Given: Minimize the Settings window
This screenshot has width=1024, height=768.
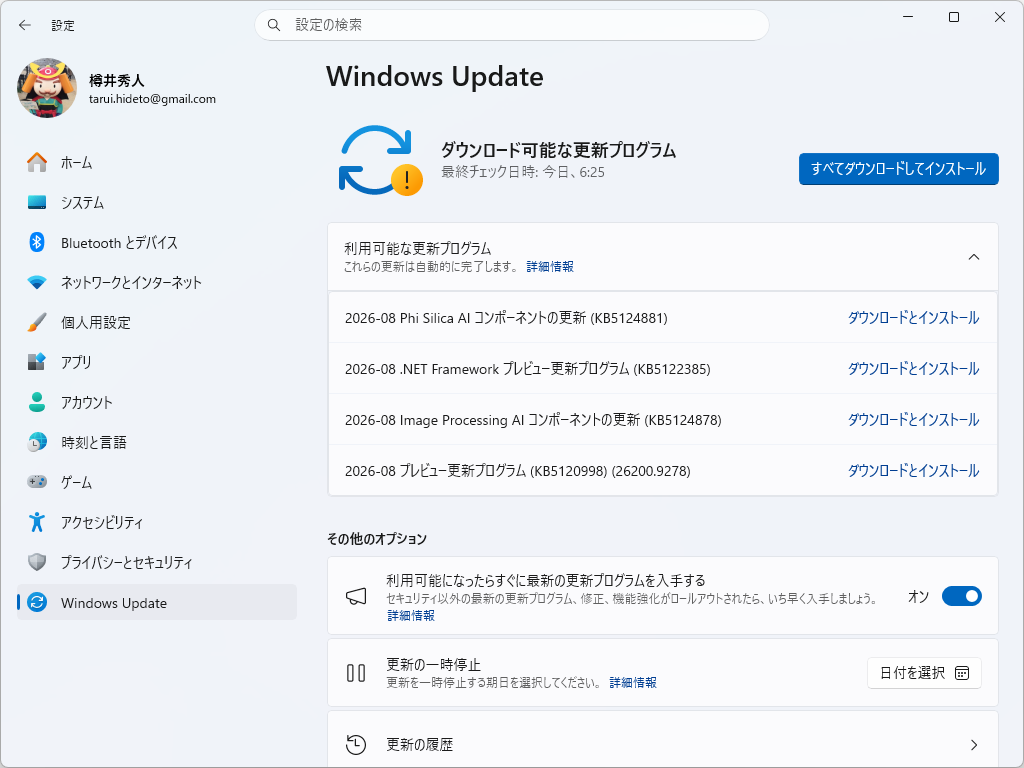Looking at the screenshot, I should 908,18.
